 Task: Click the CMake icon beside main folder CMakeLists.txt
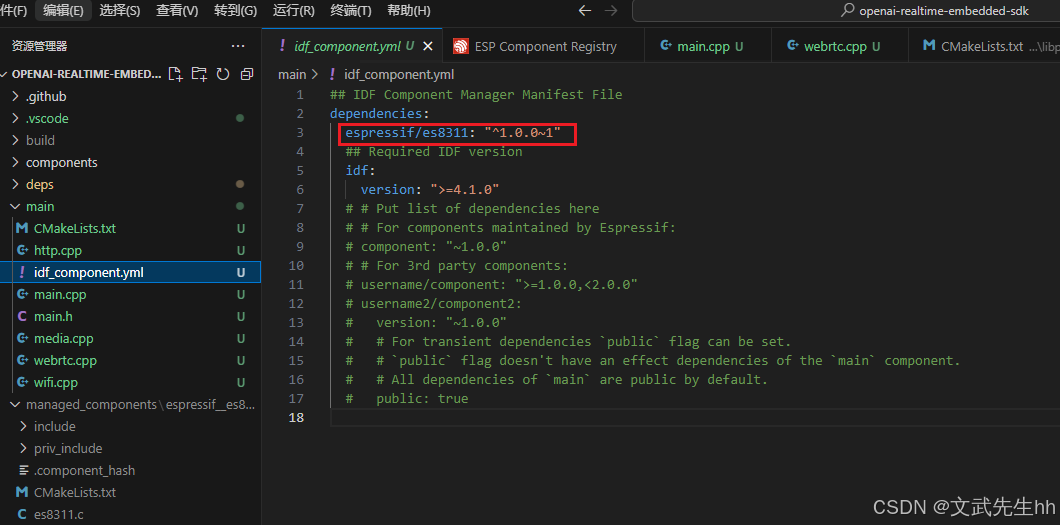coord(22,228)
